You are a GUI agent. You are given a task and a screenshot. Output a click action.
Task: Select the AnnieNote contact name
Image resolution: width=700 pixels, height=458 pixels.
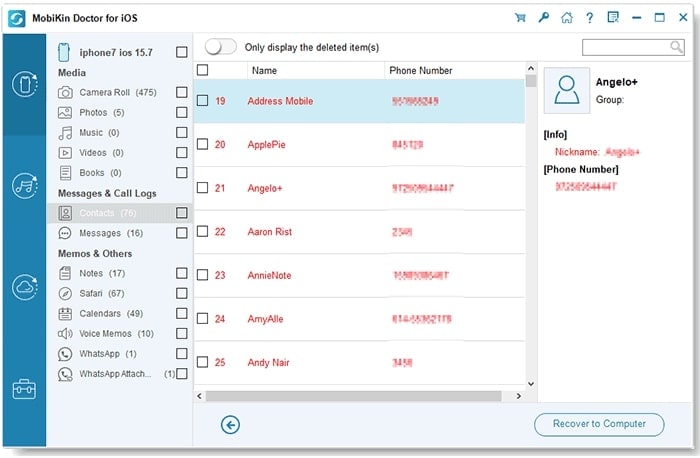[269, 275]
